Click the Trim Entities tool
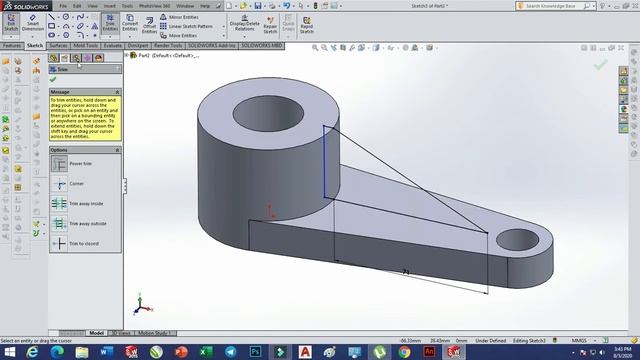This screenshot has height=360, width=640. [x=110, y=23]
